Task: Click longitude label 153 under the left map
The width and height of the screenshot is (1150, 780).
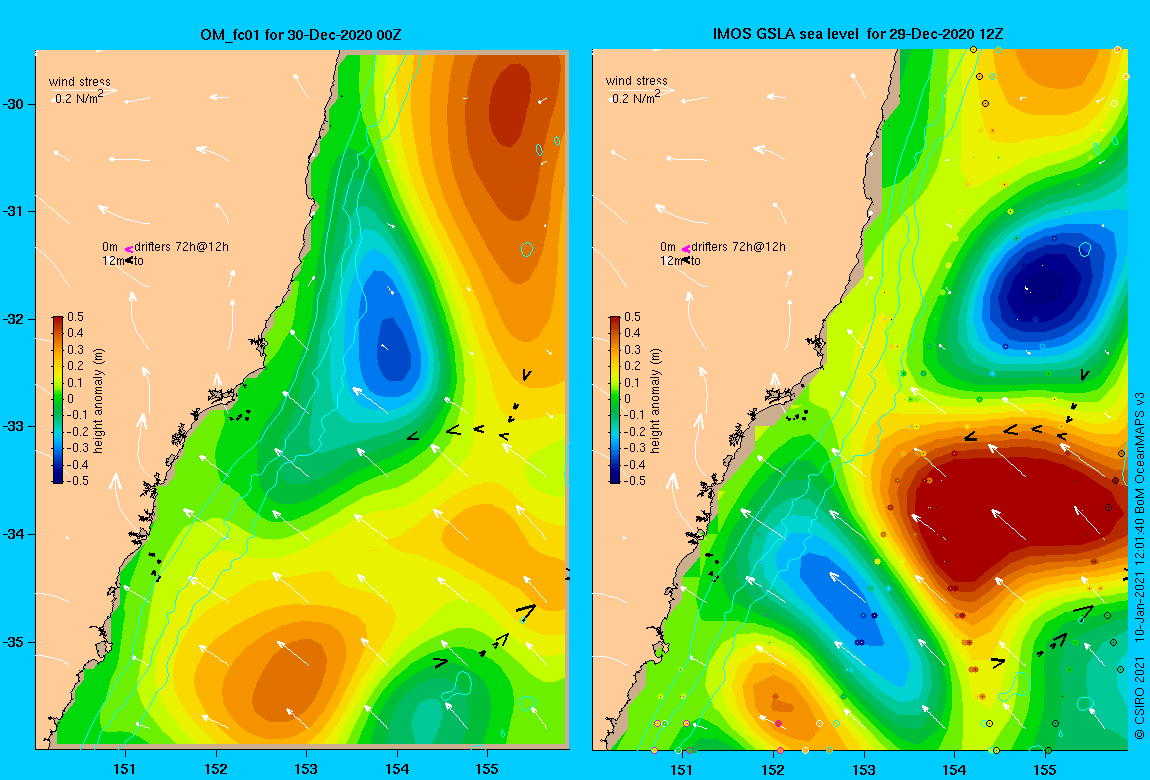Action: pyautogui.click(x=306, y=769)
